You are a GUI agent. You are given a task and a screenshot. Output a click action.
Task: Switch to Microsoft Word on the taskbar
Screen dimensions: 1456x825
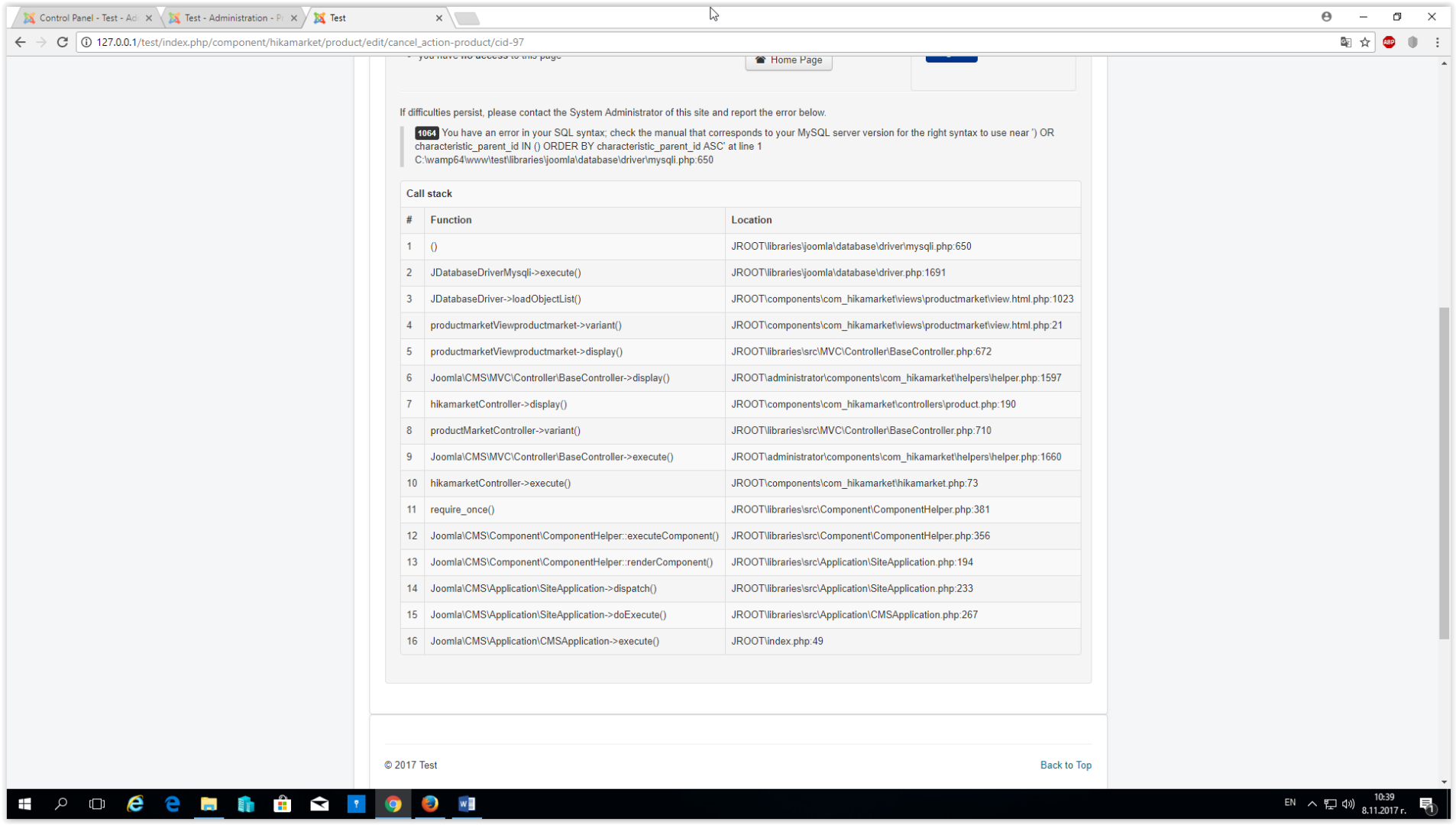pyautogui.click(x=467, y=804)
